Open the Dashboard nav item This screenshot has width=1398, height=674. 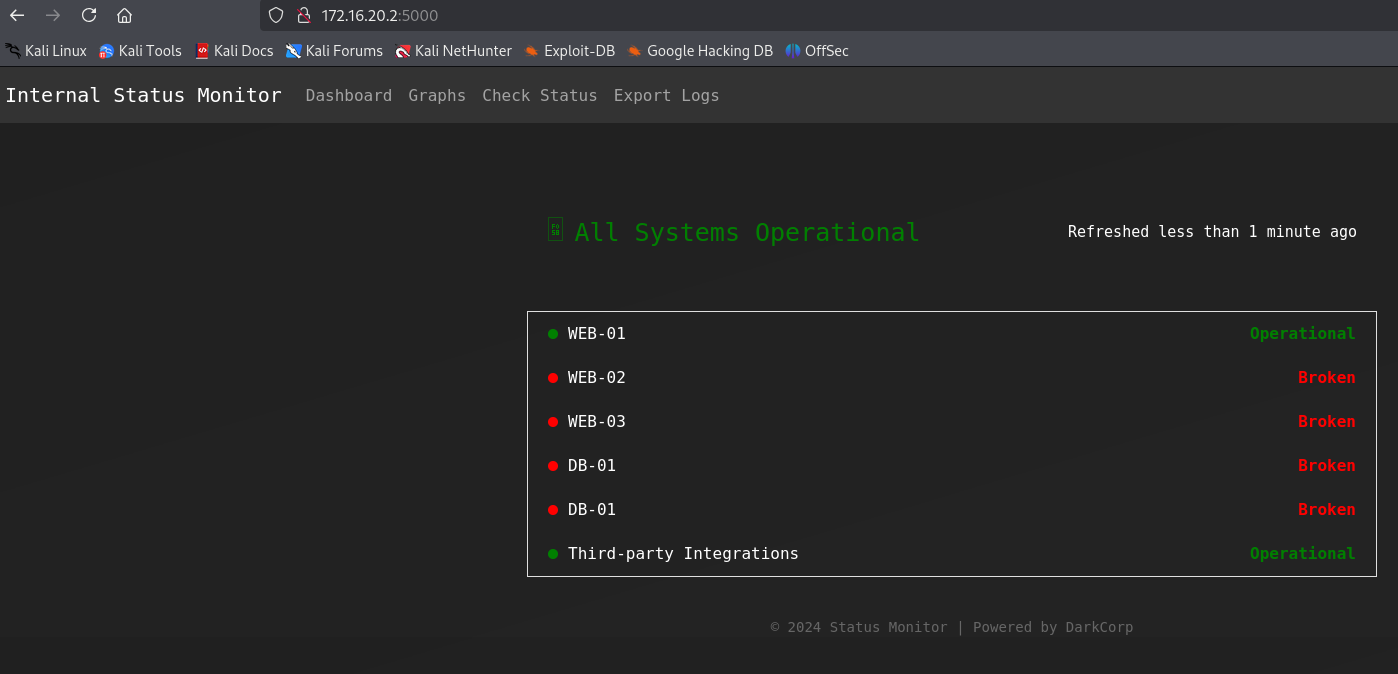point(348,95)
